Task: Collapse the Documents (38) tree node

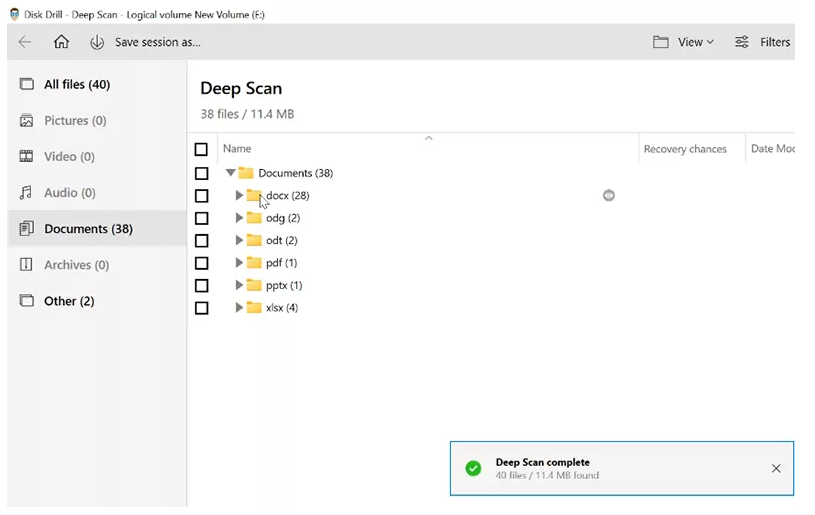Action: (x=230, y=173)
